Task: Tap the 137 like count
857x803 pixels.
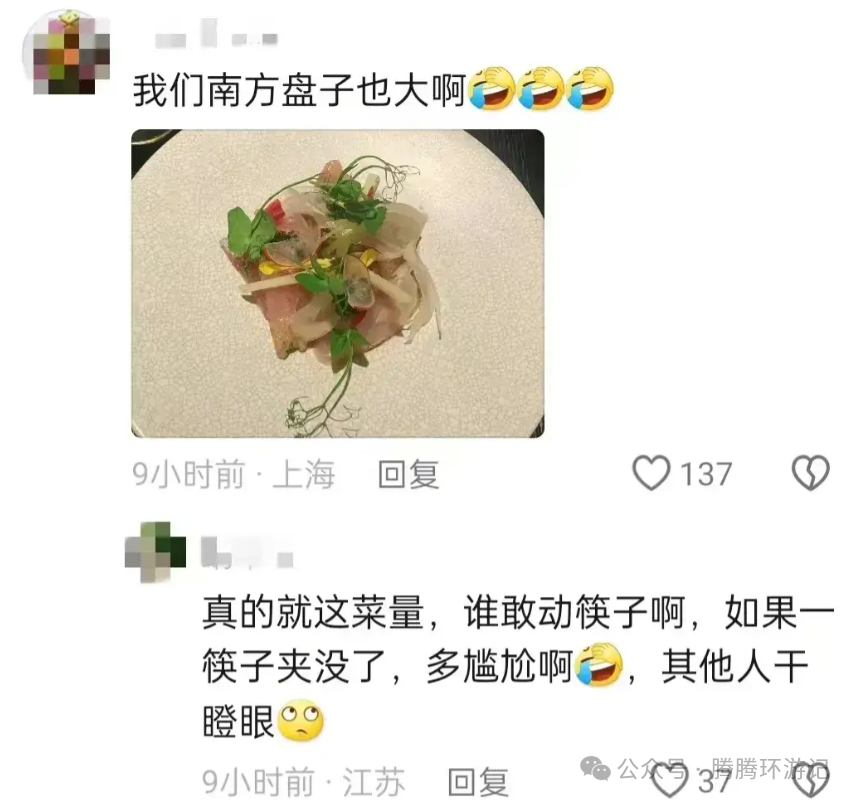Action: point(706,474)
